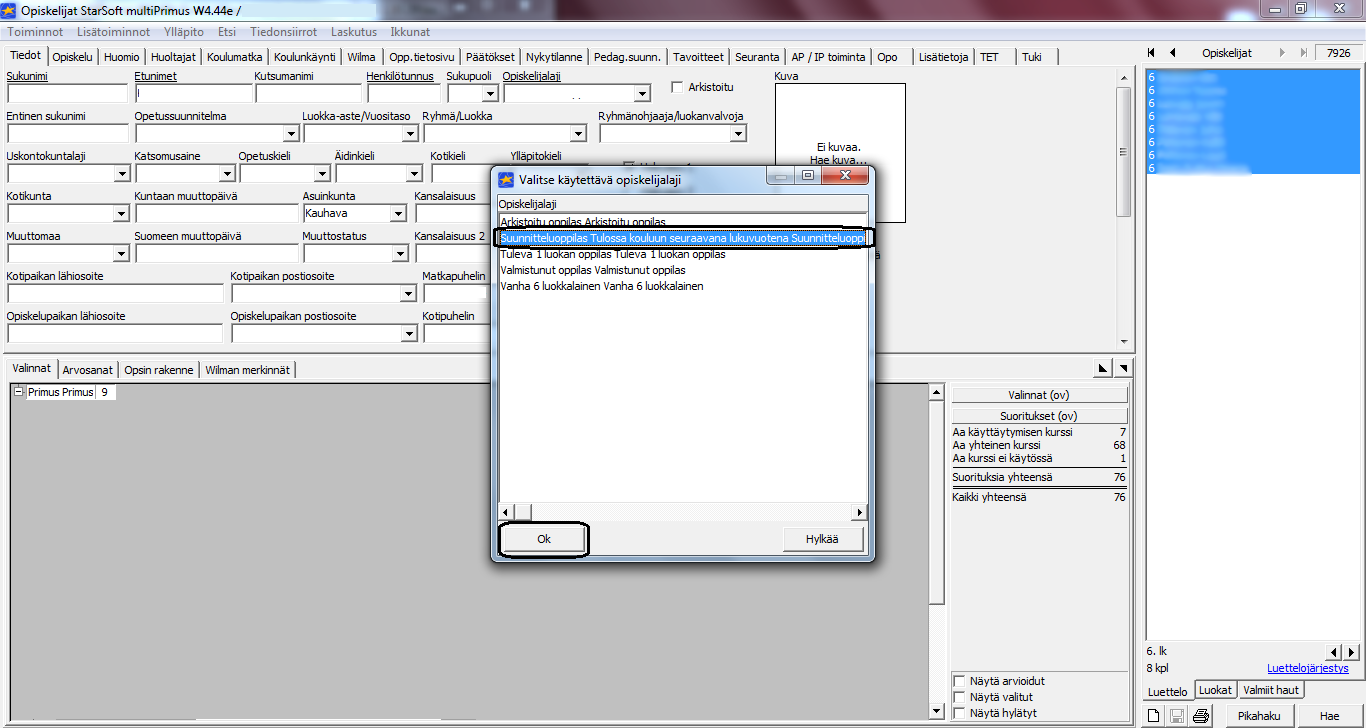Click the right arrow beside 6. lk
This screenshot has width=1366, height=728.
point(1349,652)
